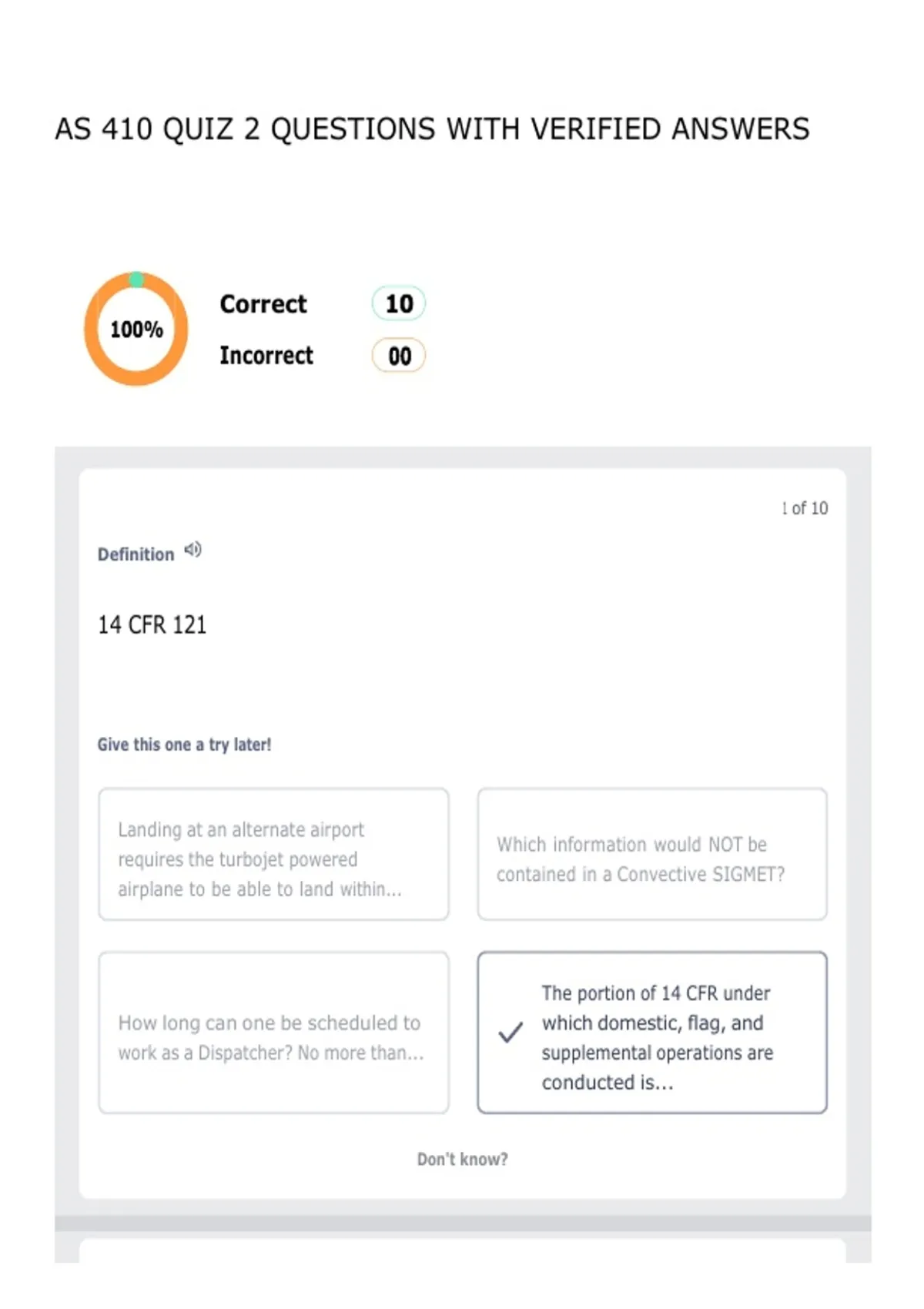Click the 'Incorrect' label text
Screen dimensions: 924x1309
(x=266, y=356)
